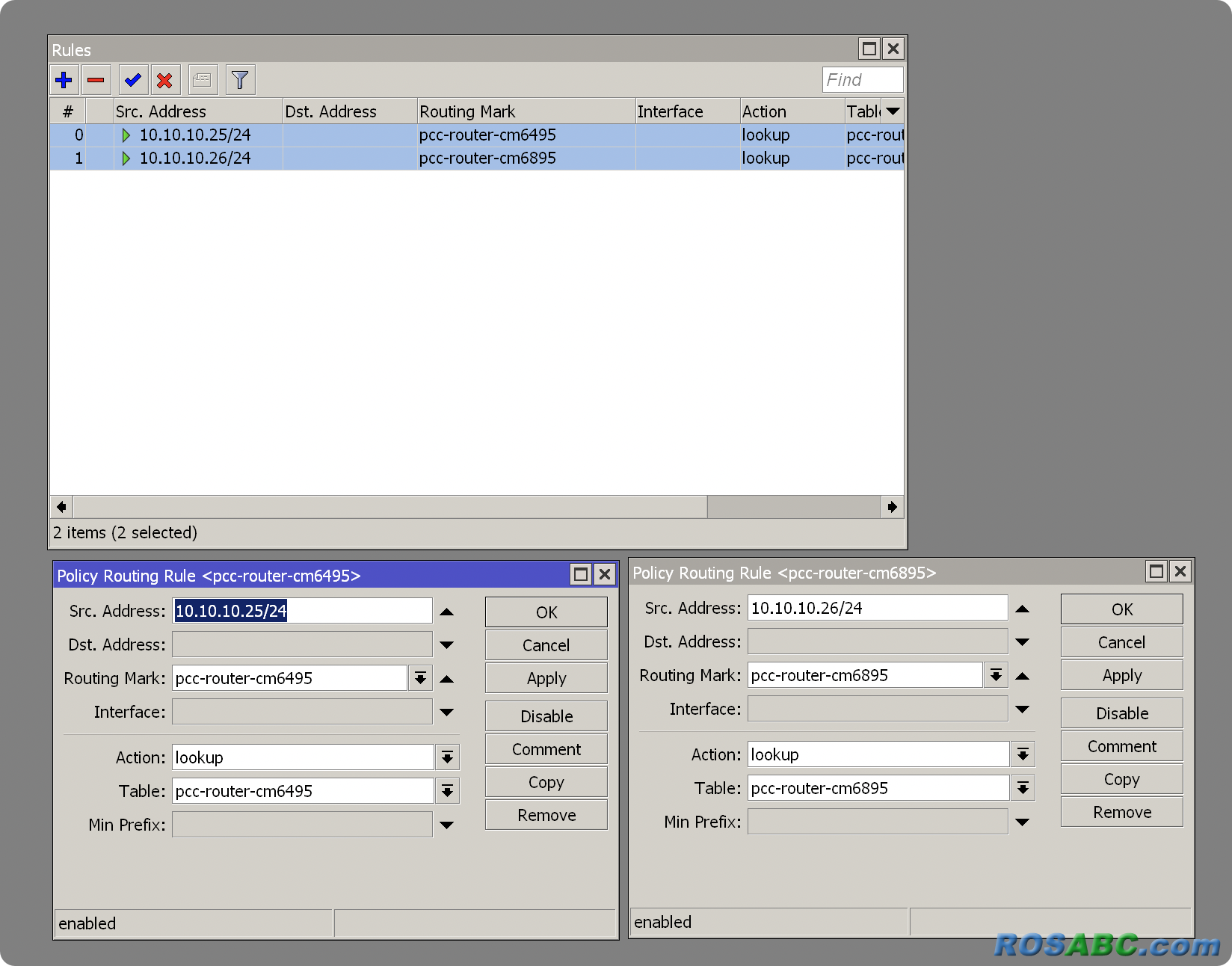This screenshot has width=1232, height=966.
Task: Click Remove in cm6495 dialog
Action: 546,815
